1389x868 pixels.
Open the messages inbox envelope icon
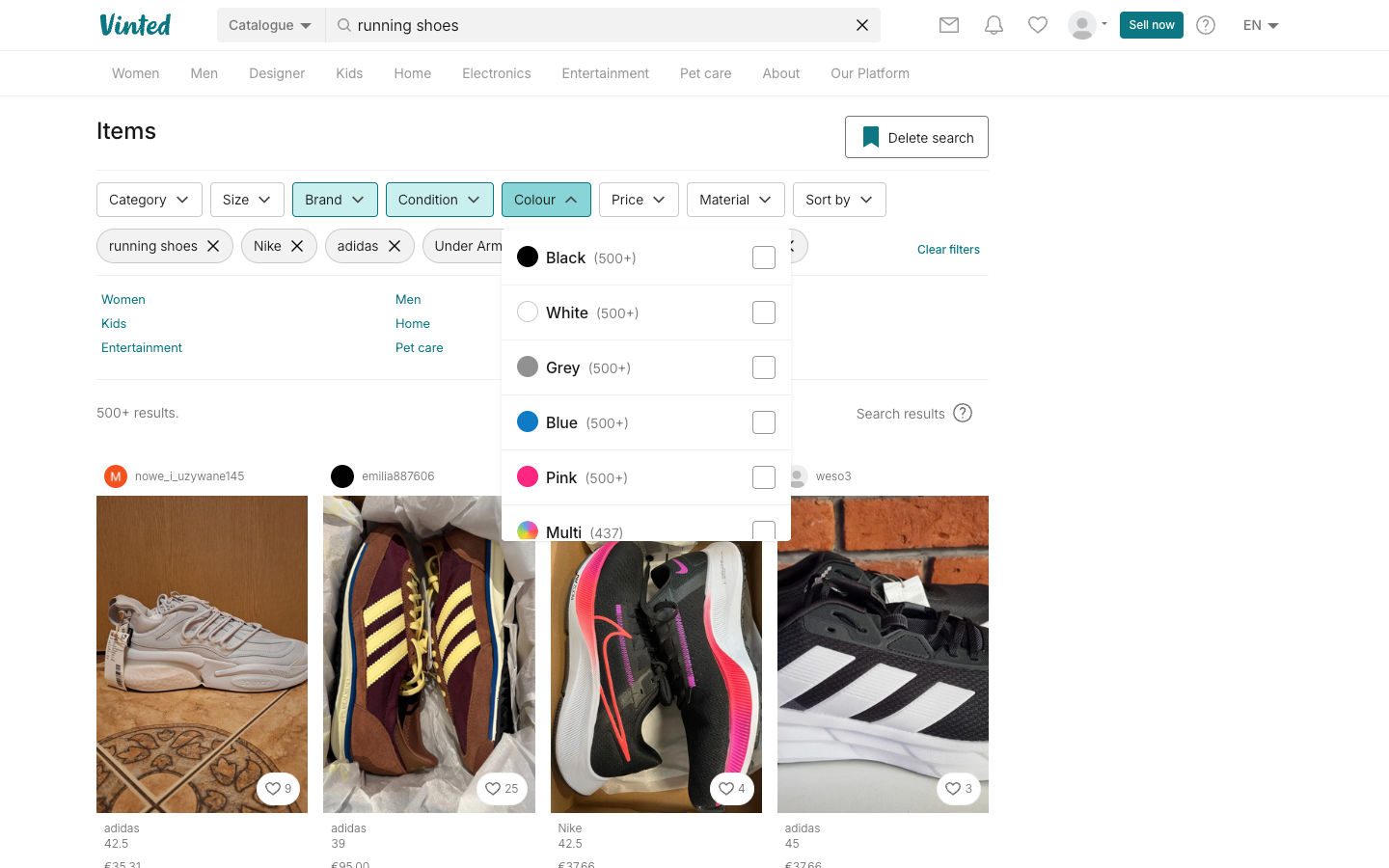pyautogui.click(x=949, y=25)
